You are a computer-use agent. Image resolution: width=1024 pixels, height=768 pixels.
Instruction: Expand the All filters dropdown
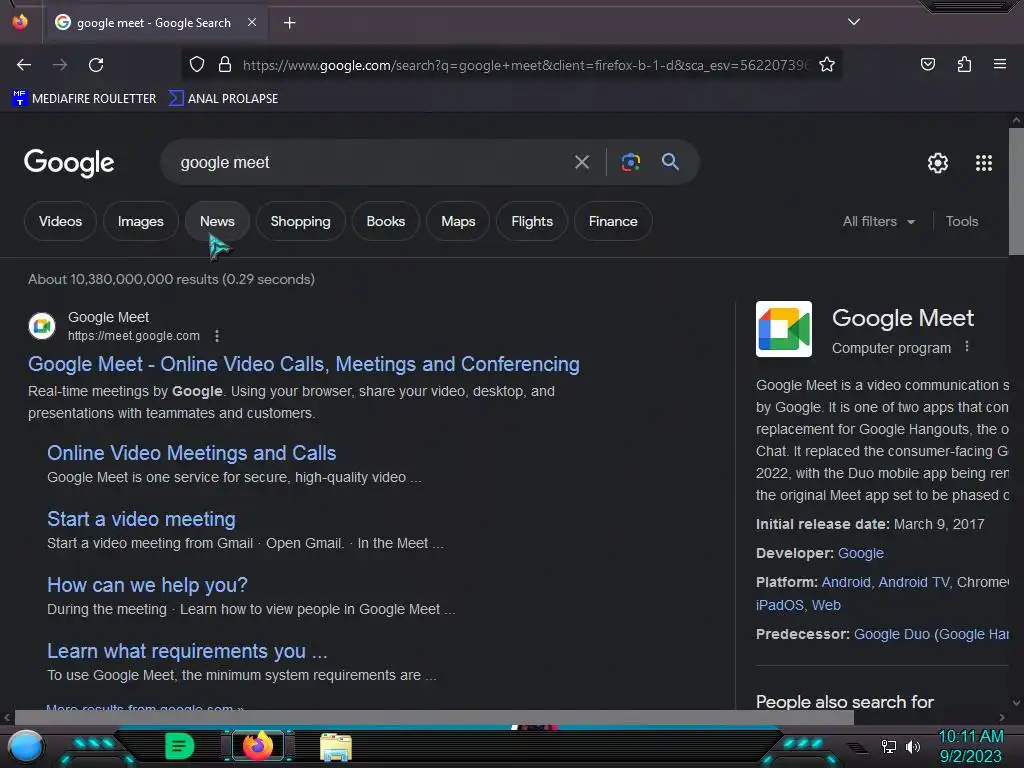pyautogui.click(x=878, y=221)
